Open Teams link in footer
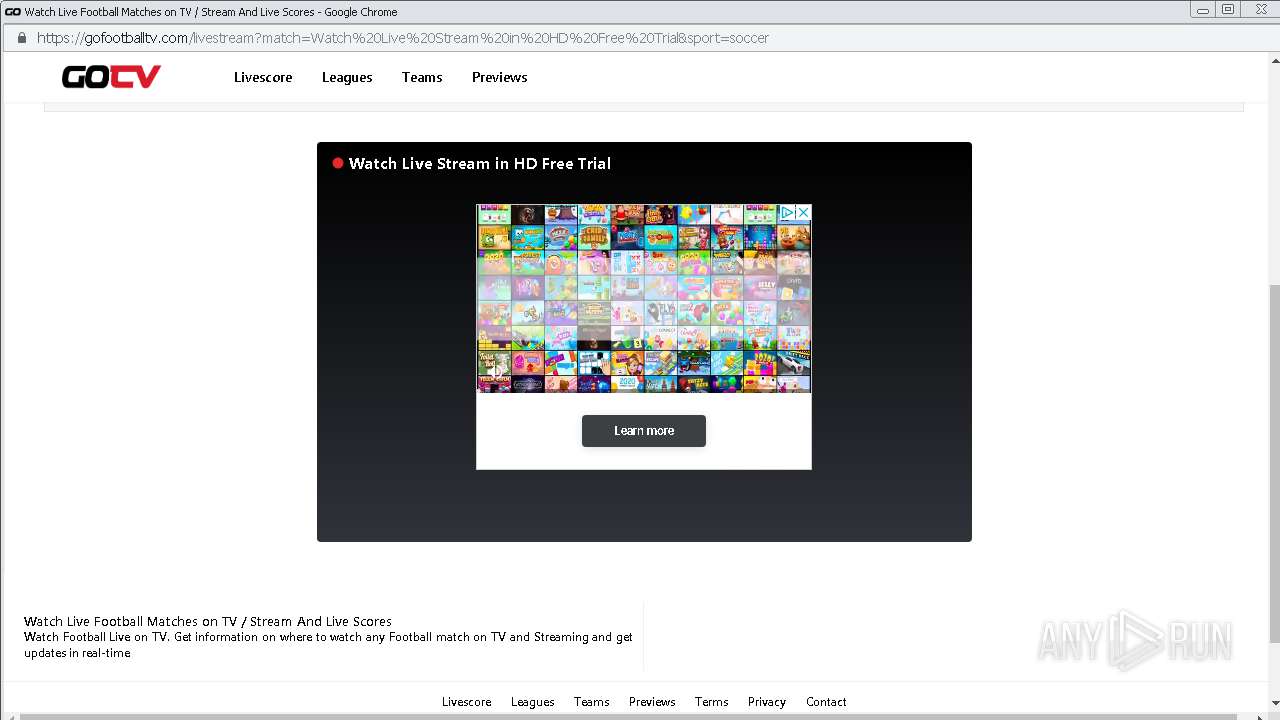The width and height of the screenshot is (1280, 720). (x=592, y=702)
